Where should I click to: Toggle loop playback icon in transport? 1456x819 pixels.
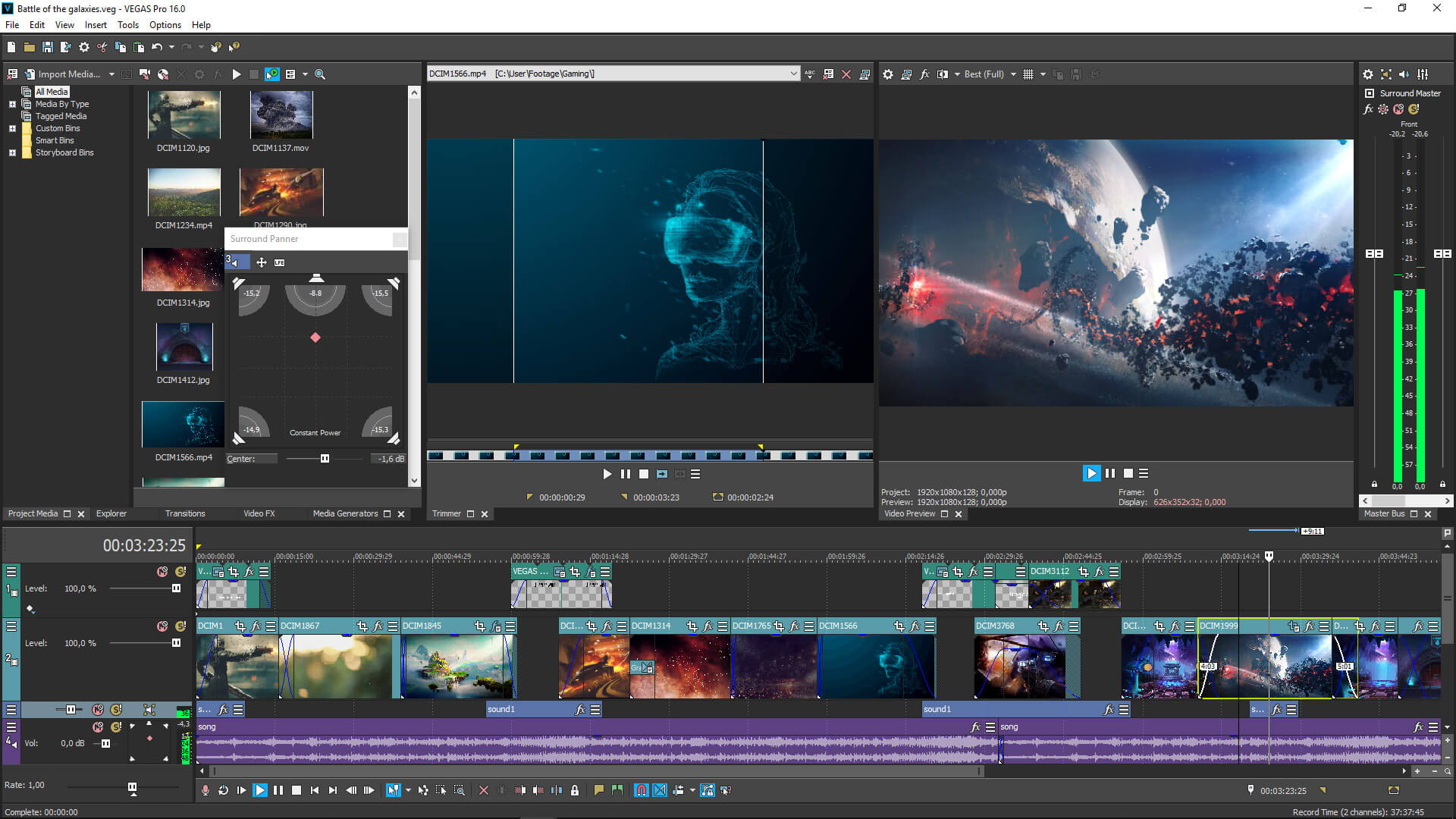click(x=224, y=790)
